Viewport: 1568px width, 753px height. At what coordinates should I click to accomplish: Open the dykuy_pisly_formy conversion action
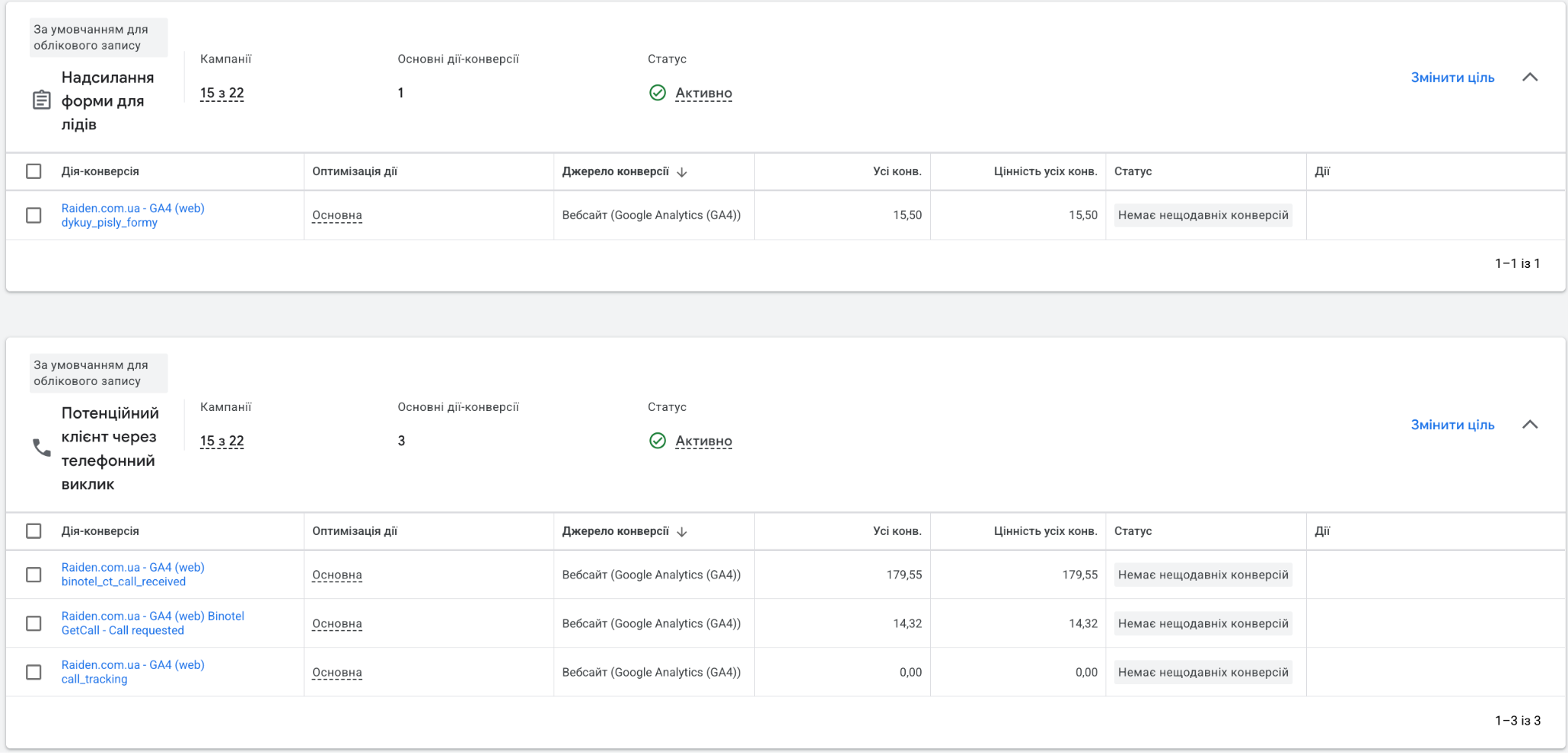coord(132,215)
